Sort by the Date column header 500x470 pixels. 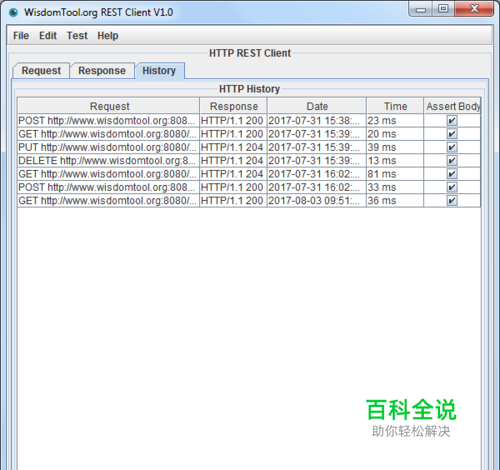317,106
